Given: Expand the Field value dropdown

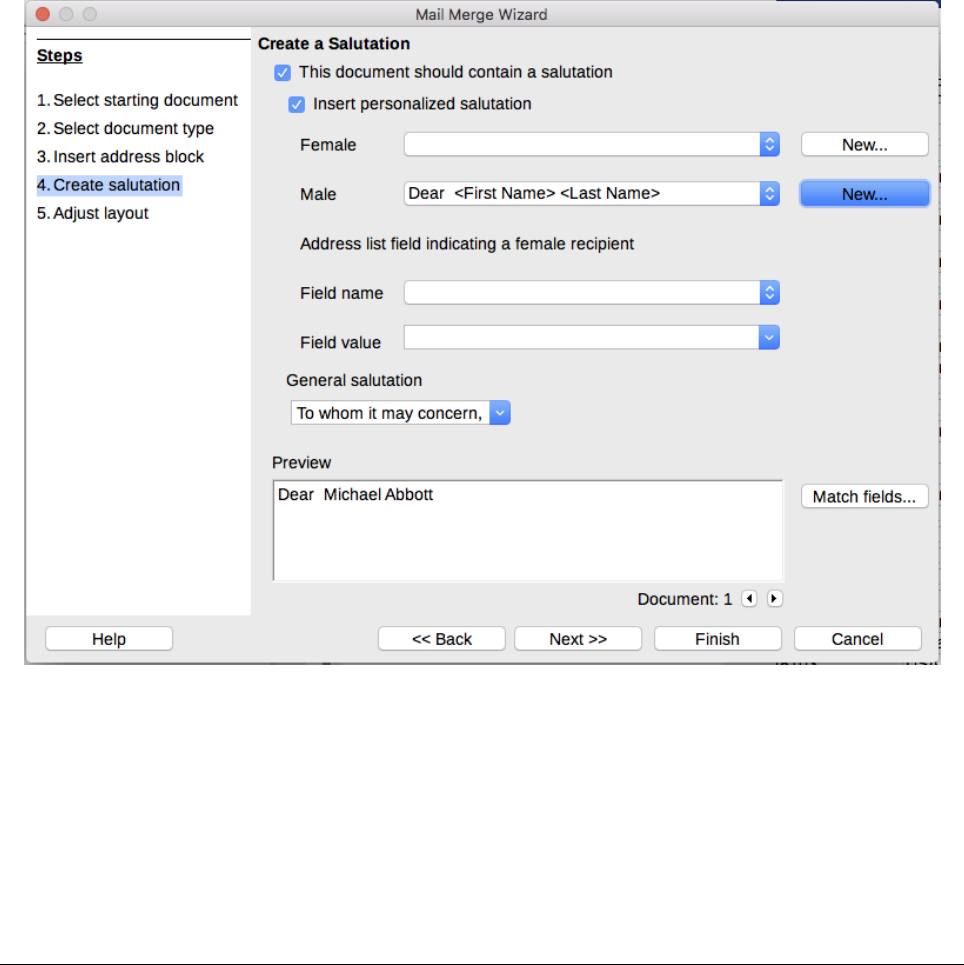Looking at the screenshot, I should (x=769, y=337).
